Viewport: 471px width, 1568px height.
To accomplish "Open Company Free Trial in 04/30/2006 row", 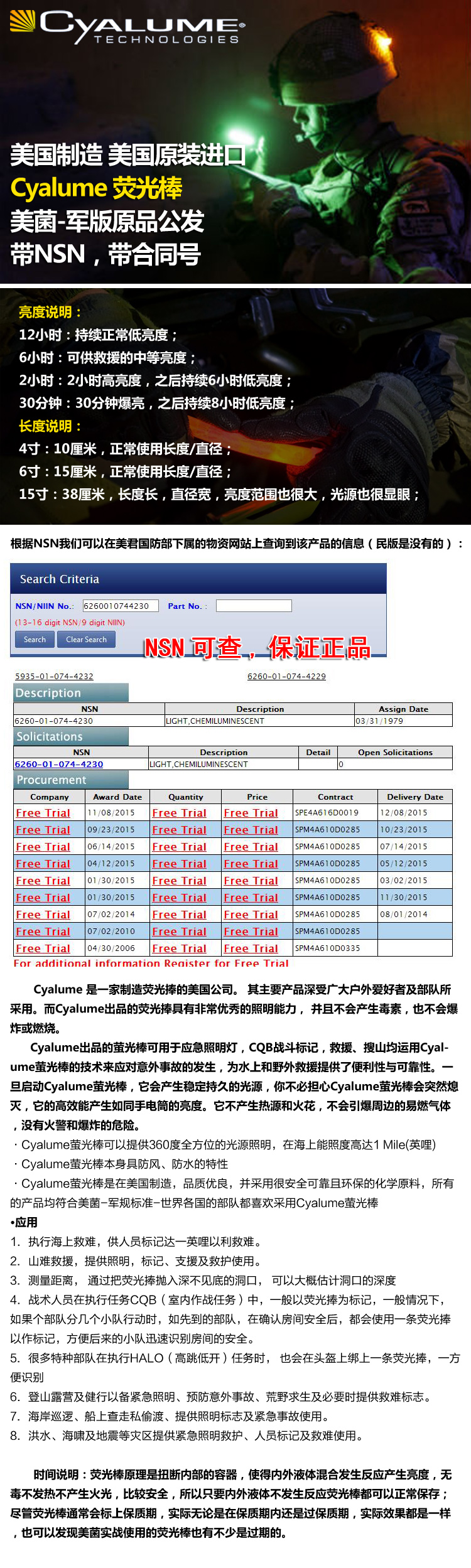I will pos(43,948).
